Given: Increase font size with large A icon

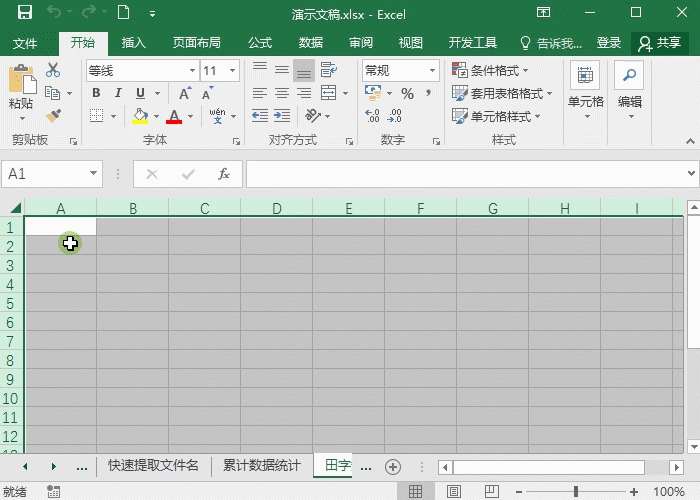Looking at the screenshot, I should (x=185, y=93).
